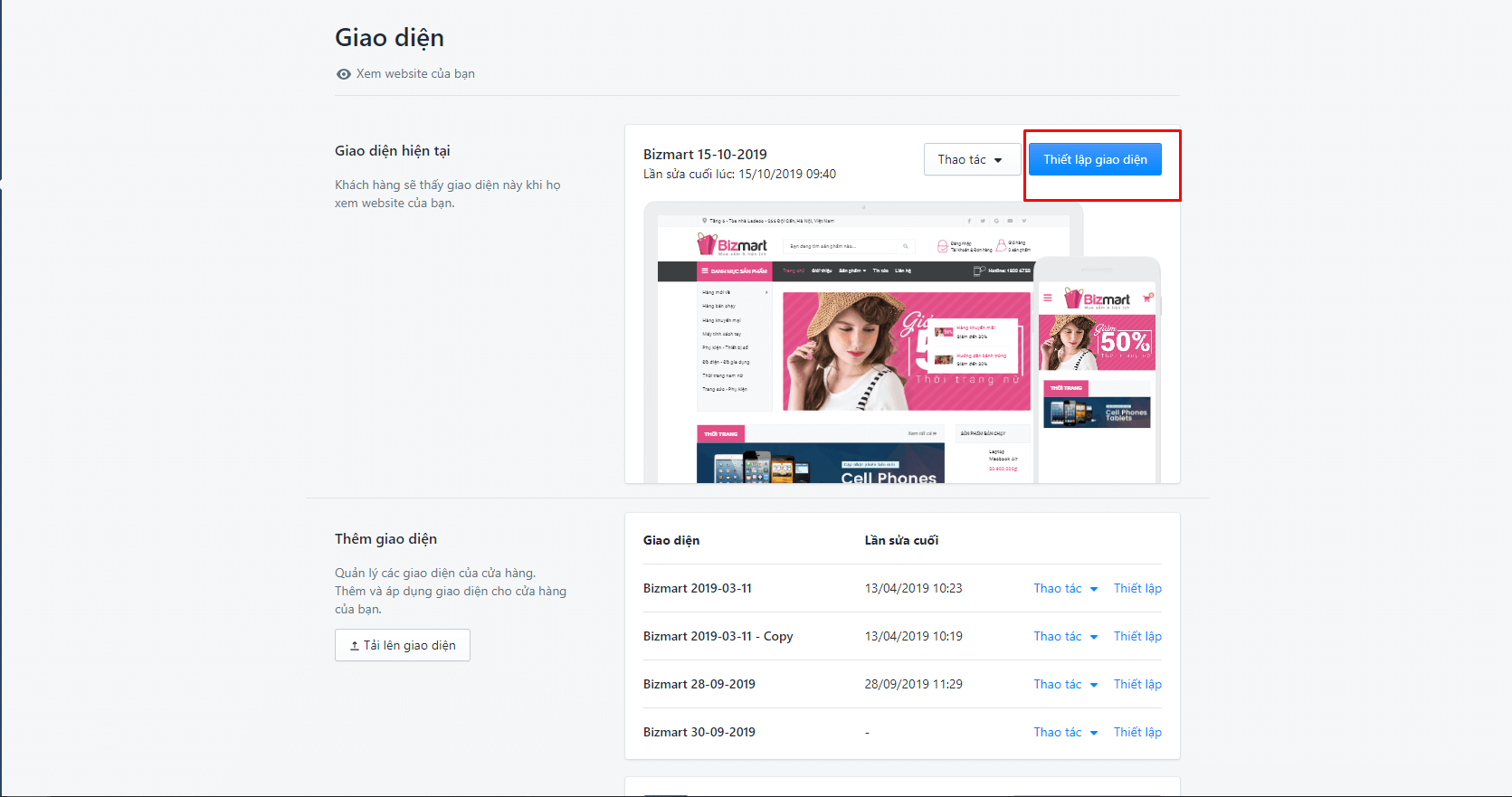Open the Xem website của bạn link
The image size is (1512, 797).
(415, 74)
